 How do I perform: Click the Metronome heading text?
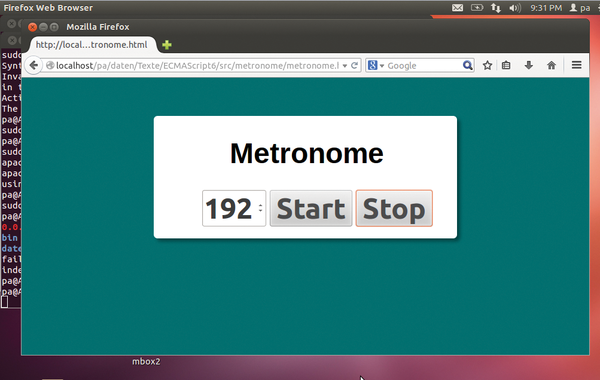[307, 153]
